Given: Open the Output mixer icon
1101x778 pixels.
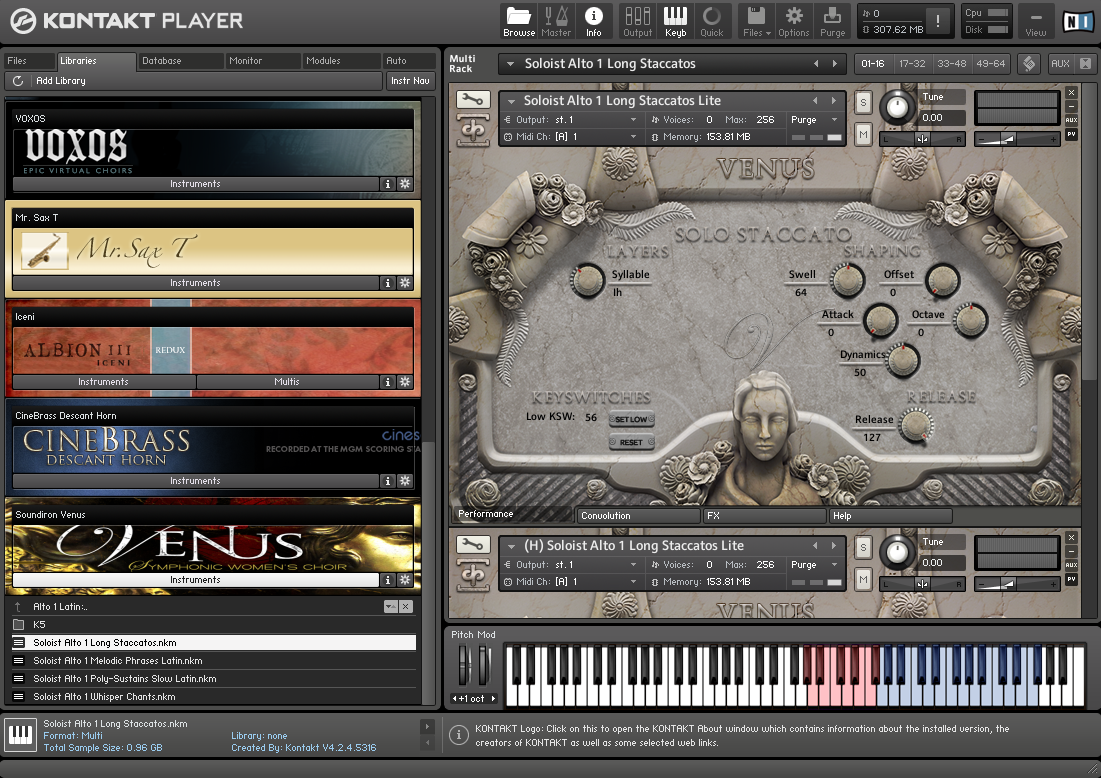Looking at the screenshot, I should point(638,21).
